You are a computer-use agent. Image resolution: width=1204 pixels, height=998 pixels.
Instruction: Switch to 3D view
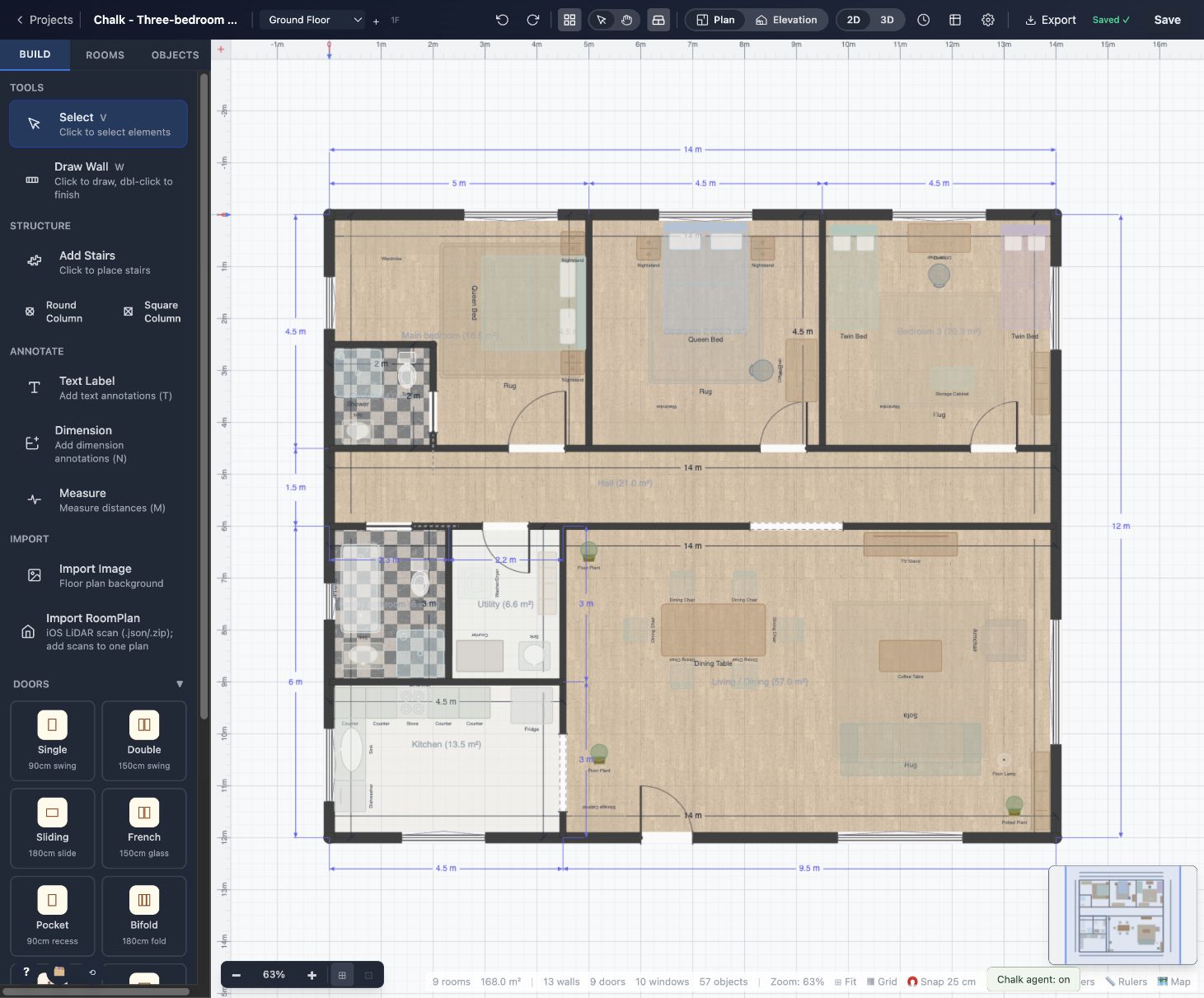click(x=887, y=20)
